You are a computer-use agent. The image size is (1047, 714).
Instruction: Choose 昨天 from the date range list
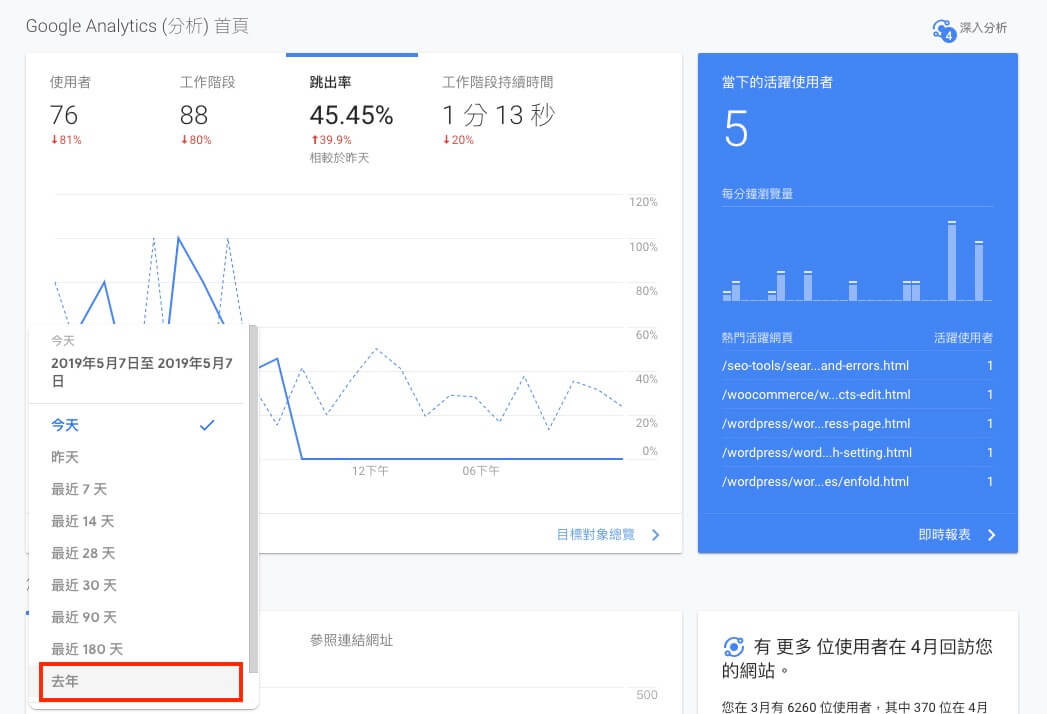pos(65,457)
